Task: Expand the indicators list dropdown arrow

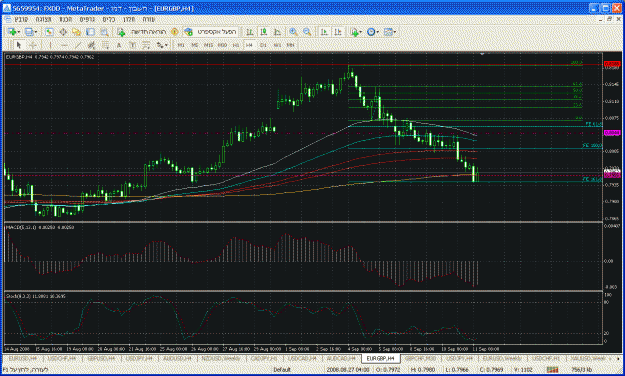Action: coord(361,32)
